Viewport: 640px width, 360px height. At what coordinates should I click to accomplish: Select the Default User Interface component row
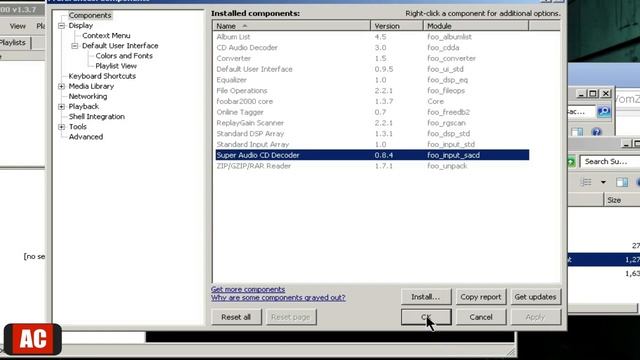pyautogui.click(x=372, y=69)
